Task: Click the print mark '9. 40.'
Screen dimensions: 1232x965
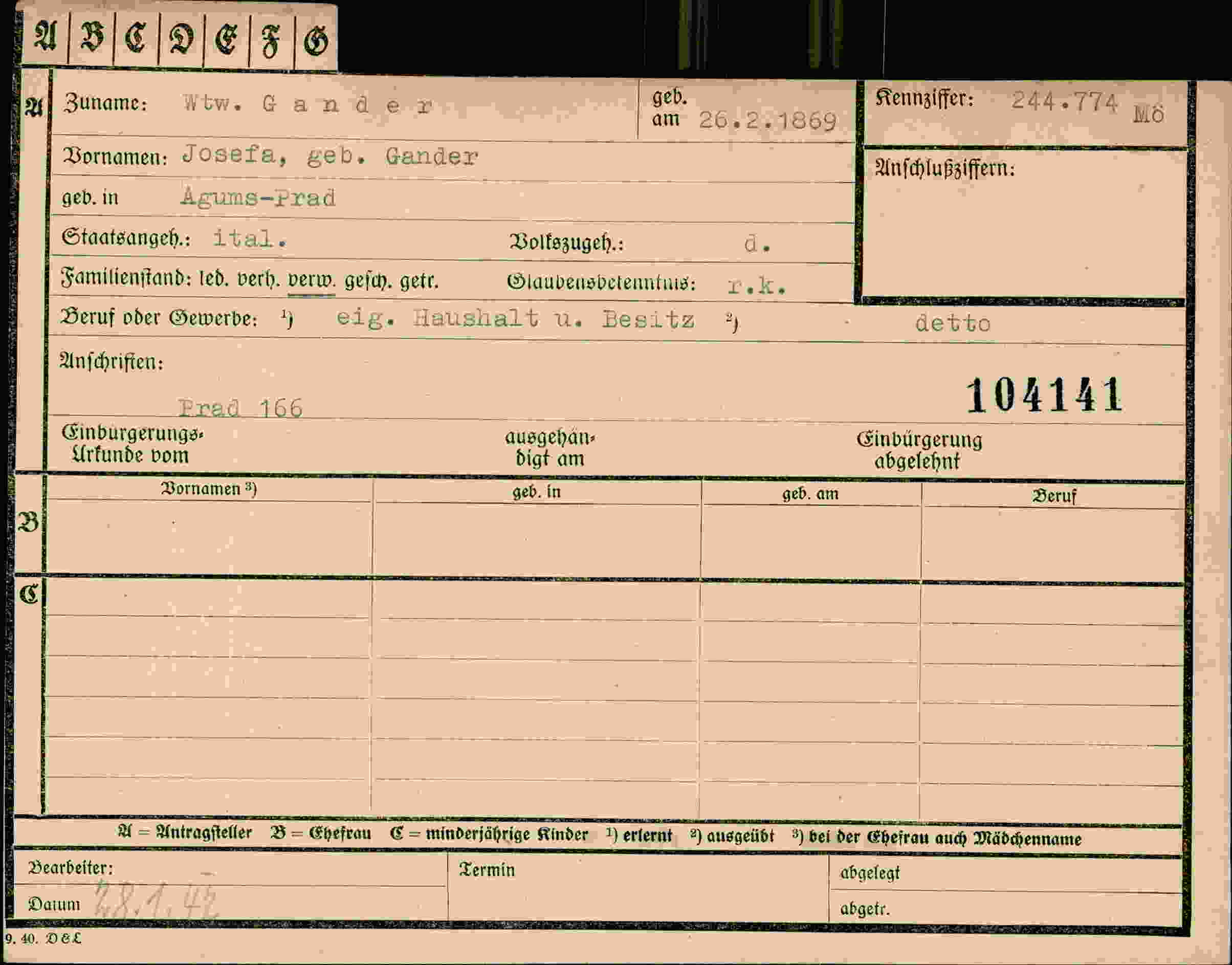Action: (x=21, y=939)
